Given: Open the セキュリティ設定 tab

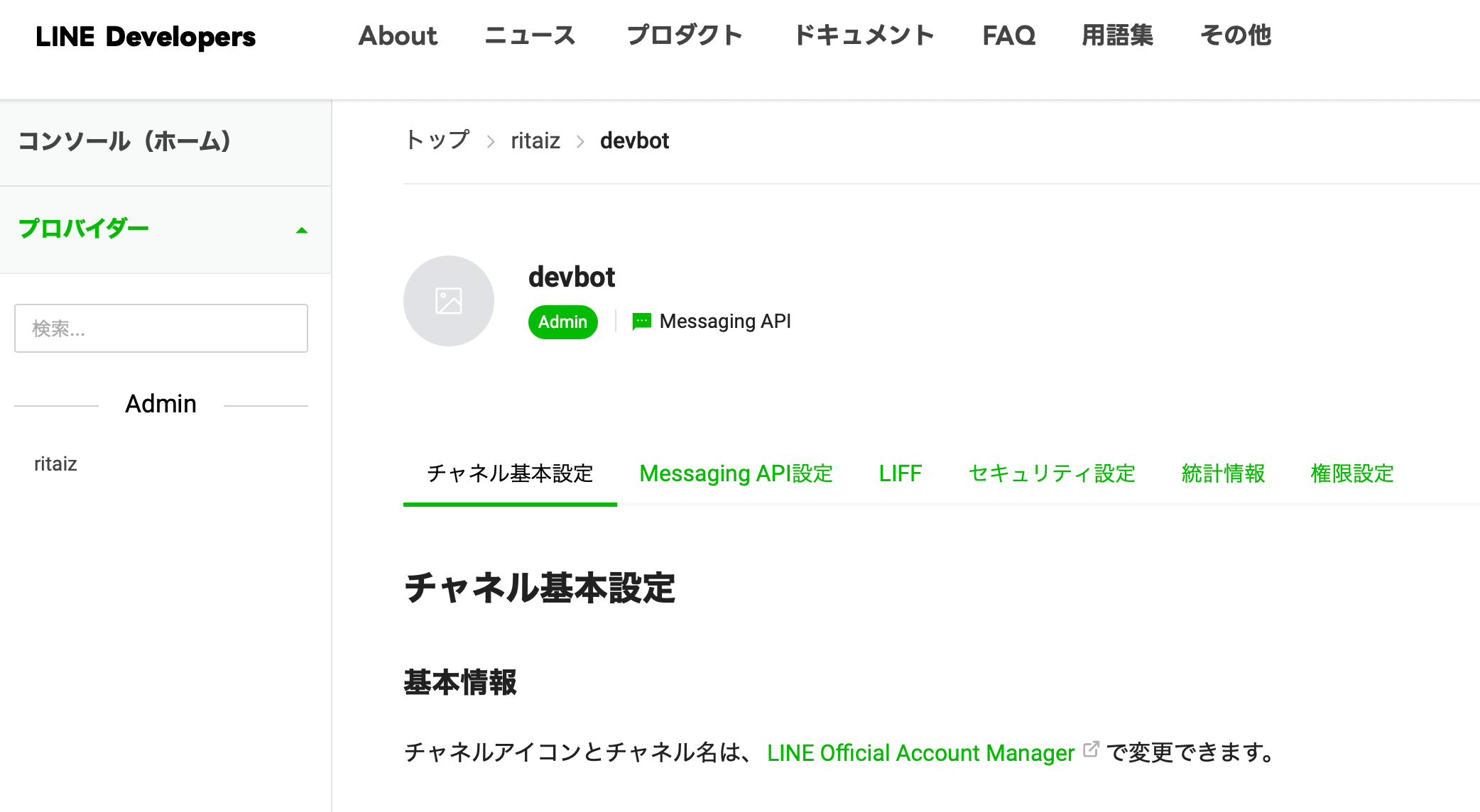Looking at the screenshot, I should tap(1052, 473).
